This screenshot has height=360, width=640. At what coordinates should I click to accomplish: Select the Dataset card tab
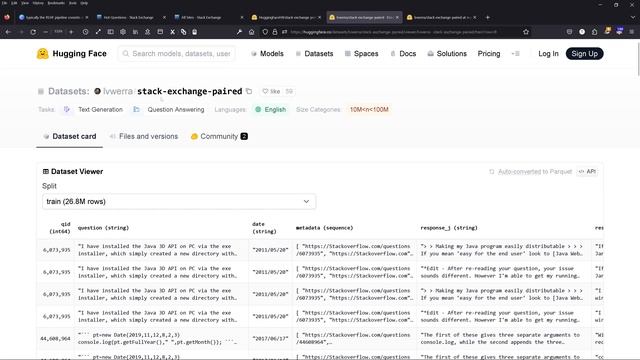click(x=69, y=136)
